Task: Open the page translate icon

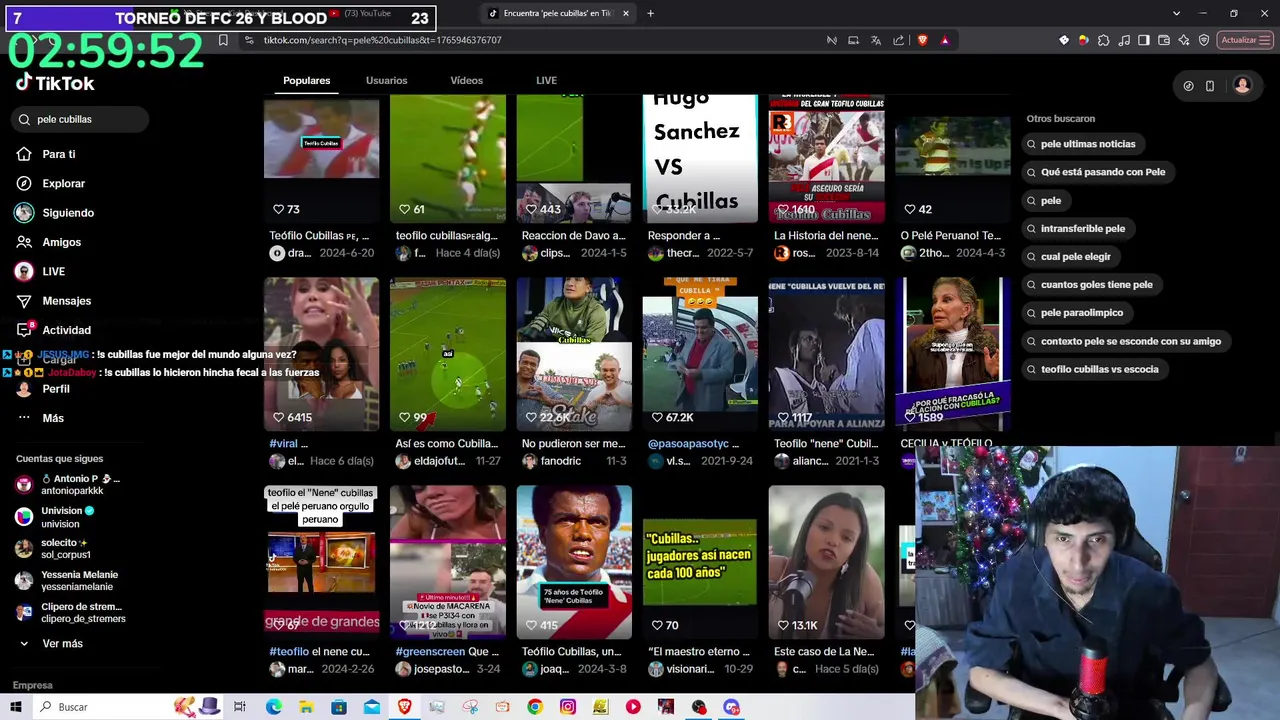Action: (876, 40)
